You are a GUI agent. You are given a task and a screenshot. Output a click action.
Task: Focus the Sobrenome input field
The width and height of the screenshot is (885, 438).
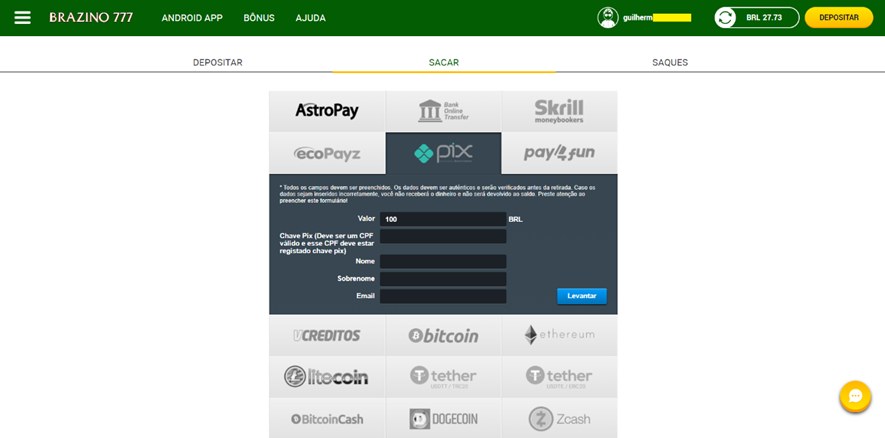(443, 279)
